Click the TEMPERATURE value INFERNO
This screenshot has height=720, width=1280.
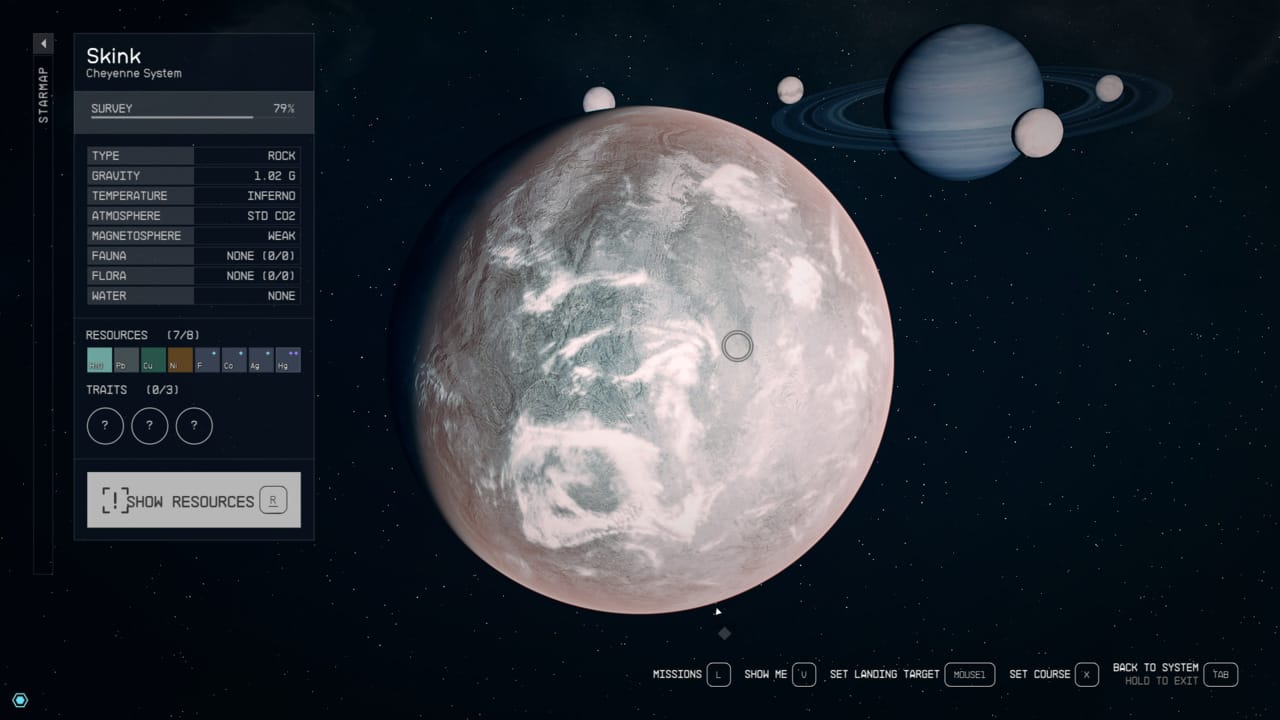tap(271, 196)
